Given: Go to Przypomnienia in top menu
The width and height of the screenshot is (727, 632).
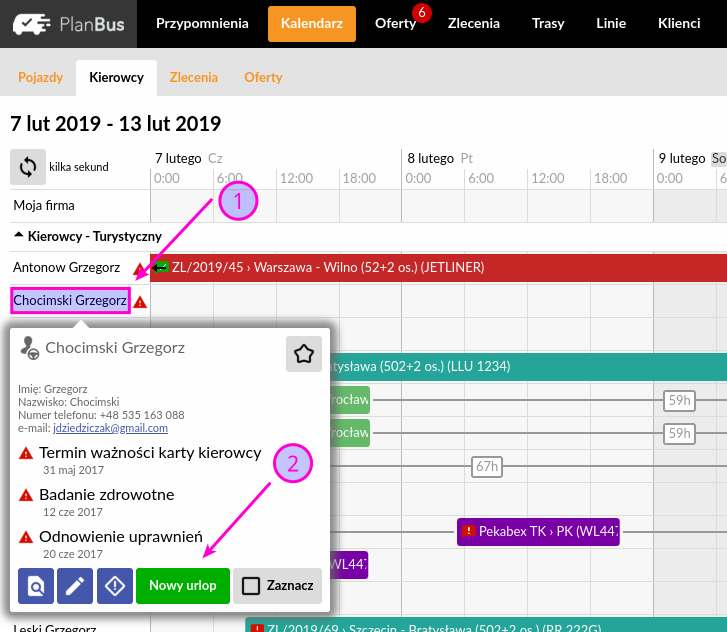Looking at the screenshot, I should coord(202,23).
